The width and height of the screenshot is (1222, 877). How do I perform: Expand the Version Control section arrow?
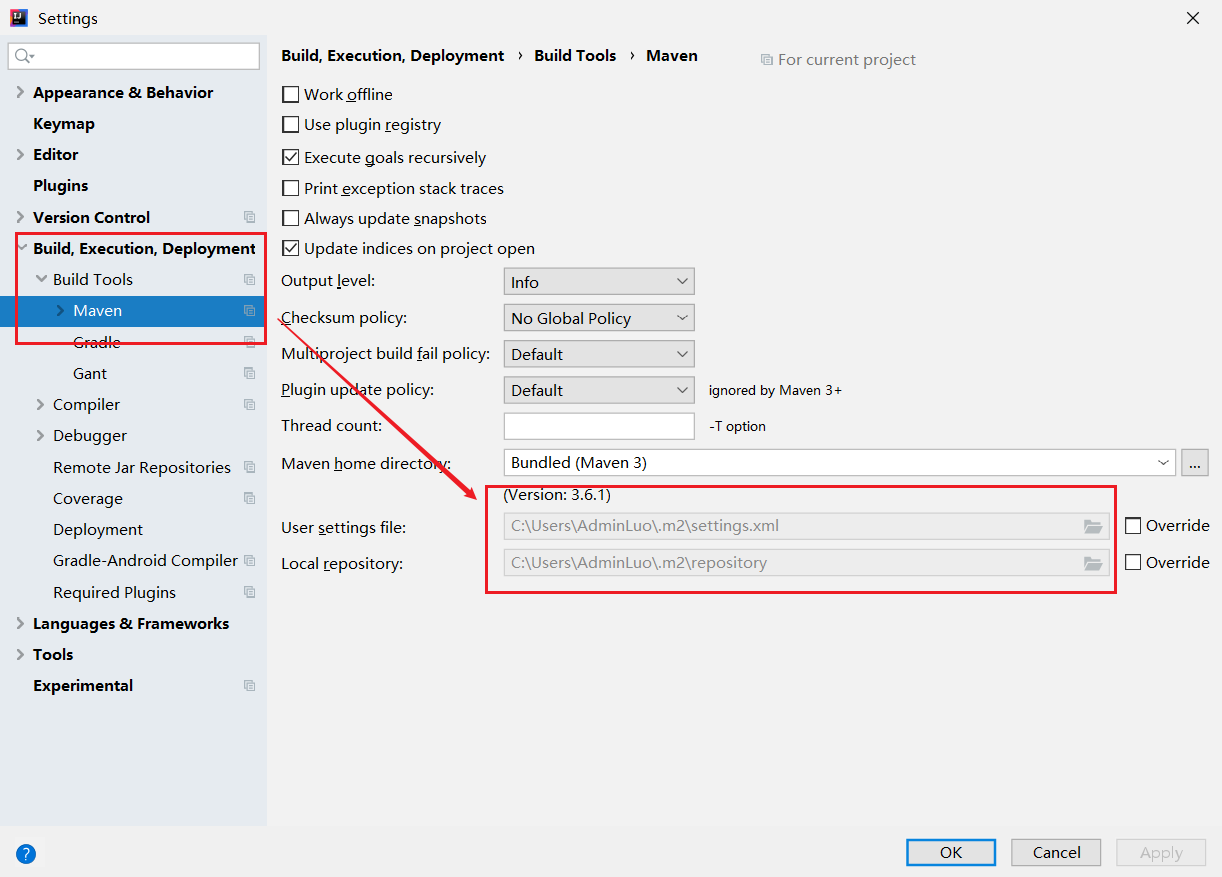coord(21,217)
